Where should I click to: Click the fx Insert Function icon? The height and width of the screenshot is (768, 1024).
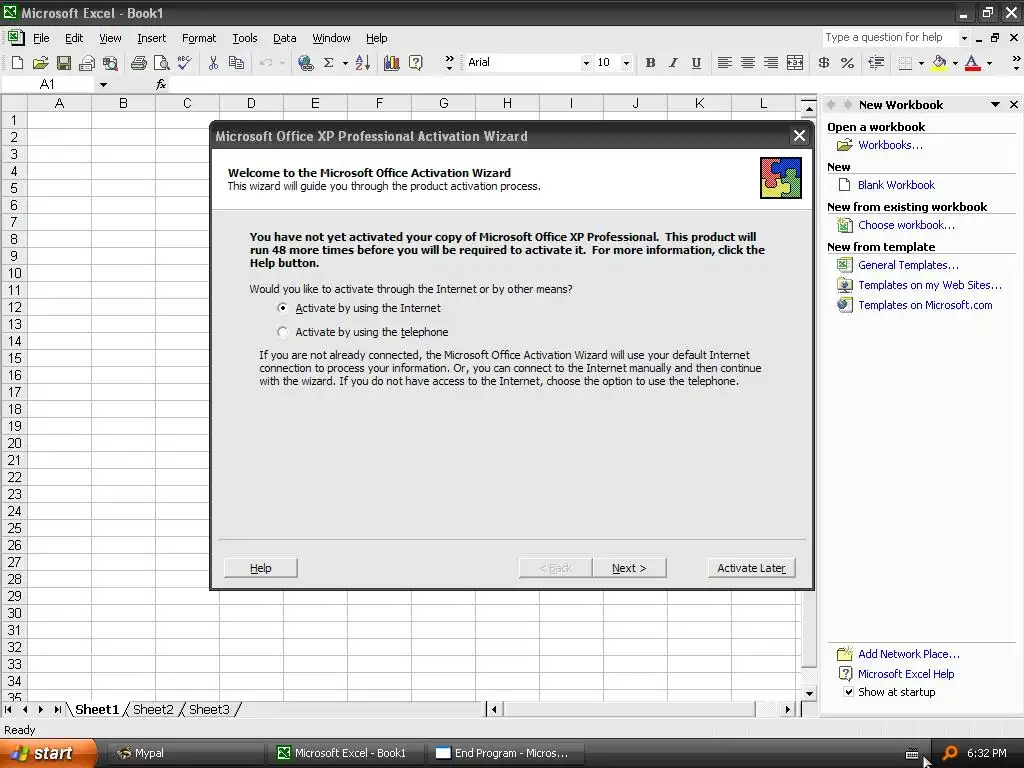pyautogui.click(x=161, y=84)
